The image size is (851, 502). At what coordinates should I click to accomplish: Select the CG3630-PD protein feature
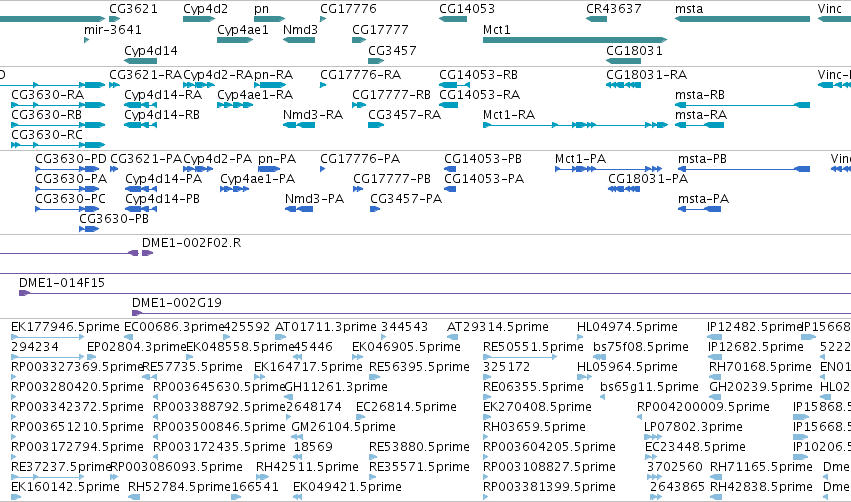(67, 169)
